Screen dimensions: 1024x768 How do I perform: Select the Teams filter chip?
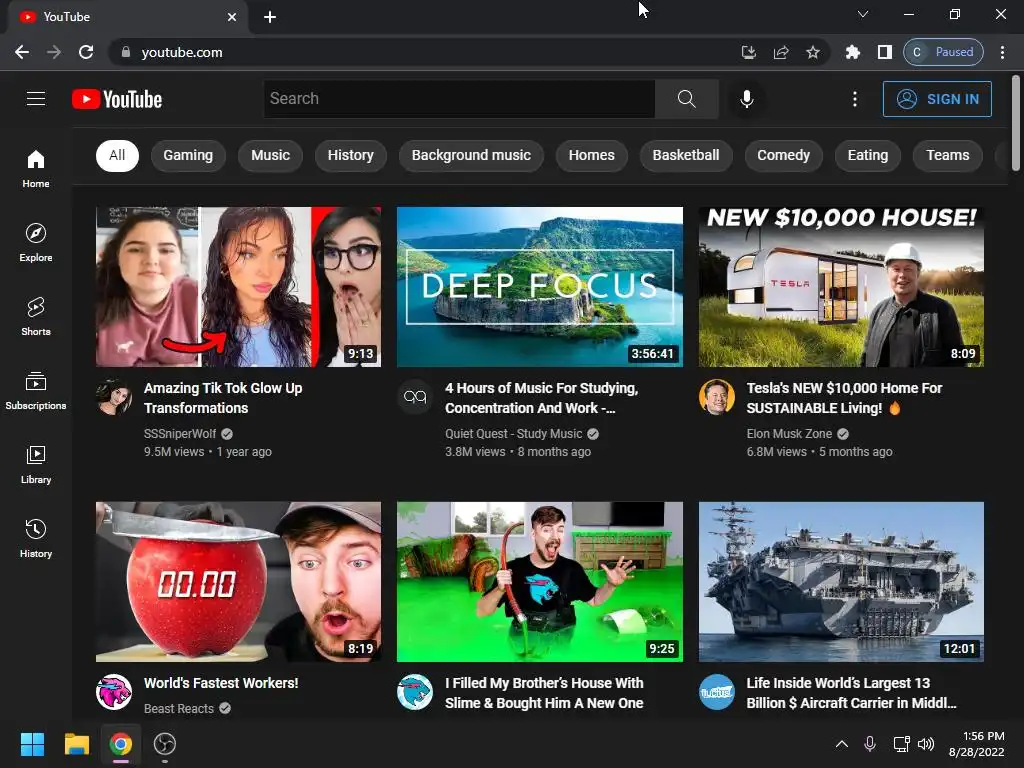coord(948,155)
